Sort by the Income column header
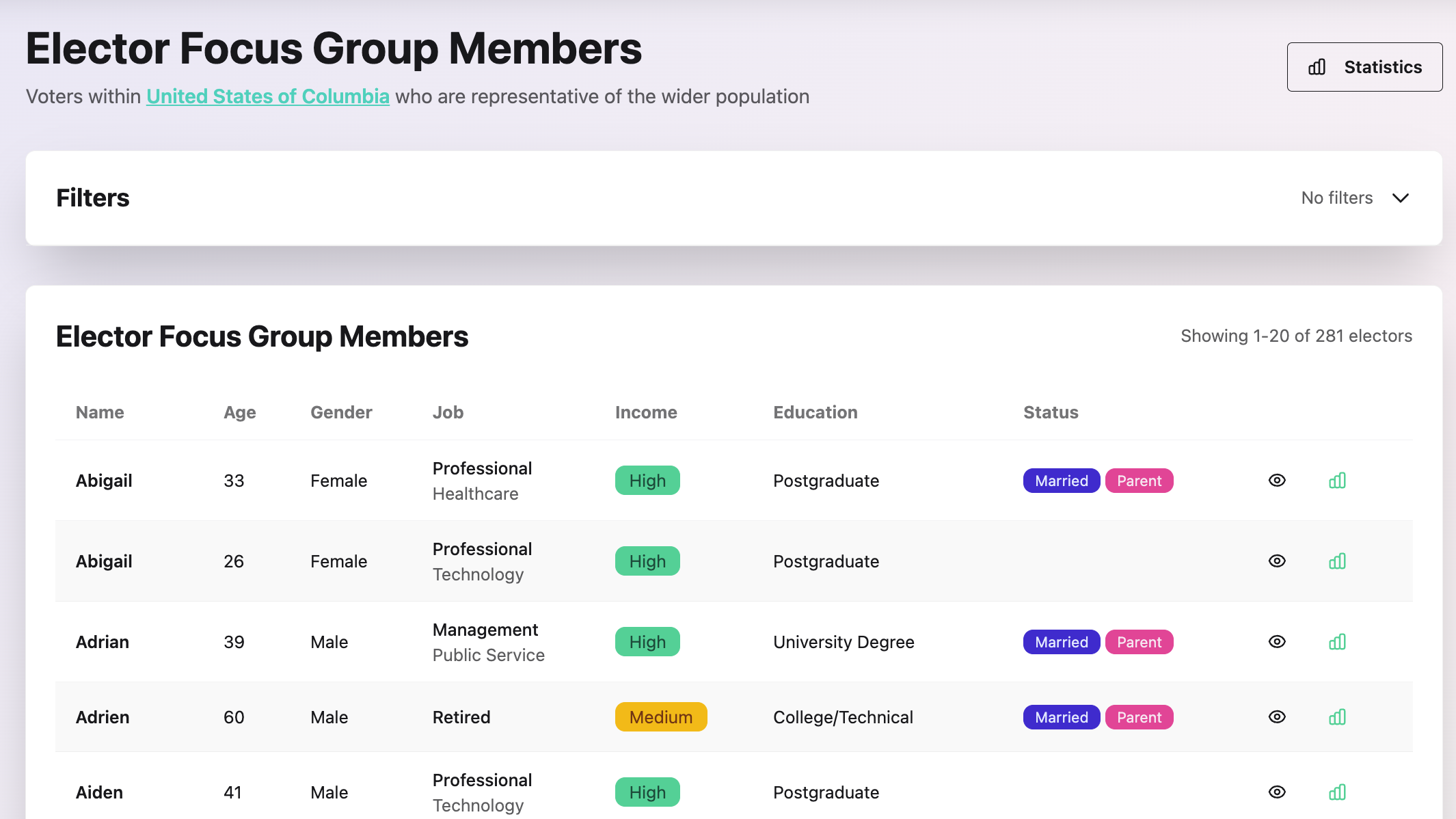 pyautogui.click(x=645, y=412)
